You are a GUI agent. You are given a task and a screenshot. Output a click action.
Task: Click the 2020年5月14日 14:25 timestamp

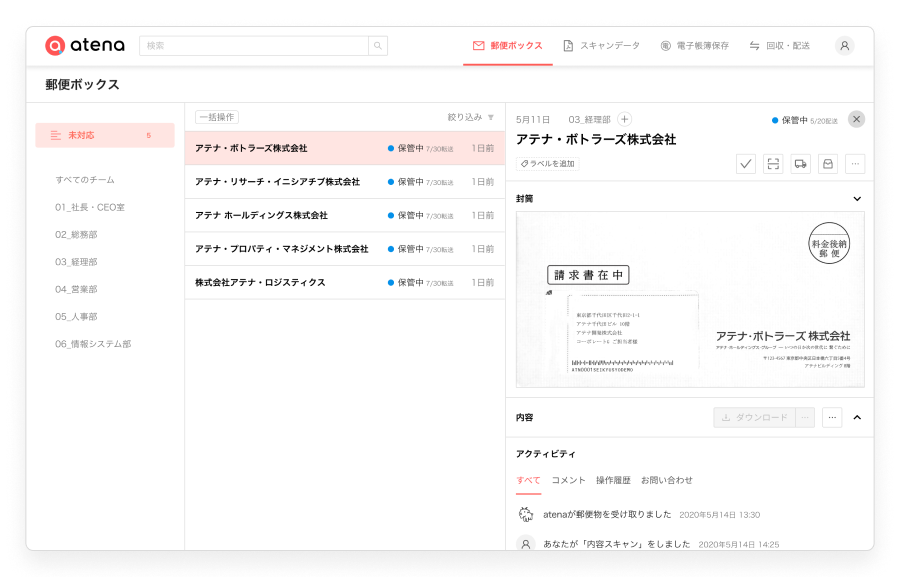(x=739, y=544)
